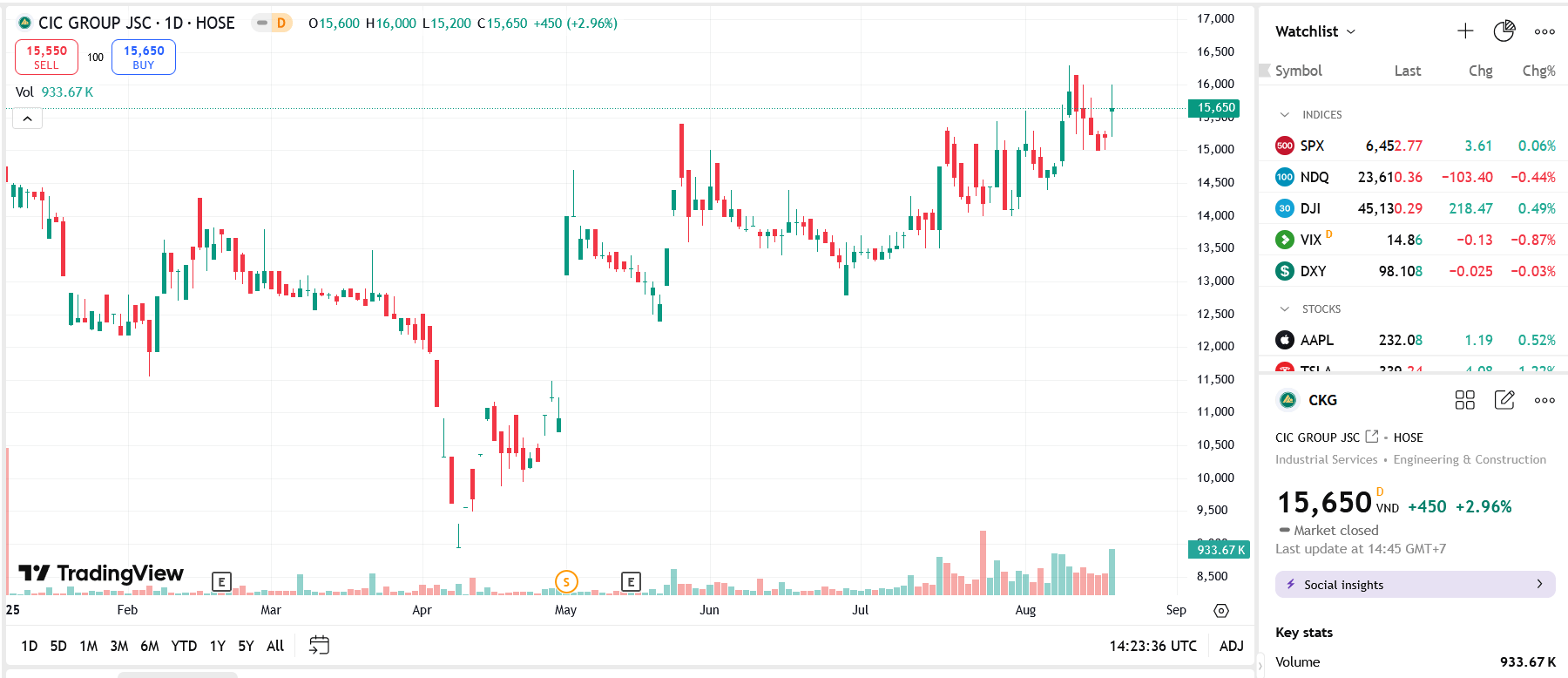1568x678 pixels.
Task: Click the 14:23:36 UTC timezone clock
Action: (x=1152, y=646)
